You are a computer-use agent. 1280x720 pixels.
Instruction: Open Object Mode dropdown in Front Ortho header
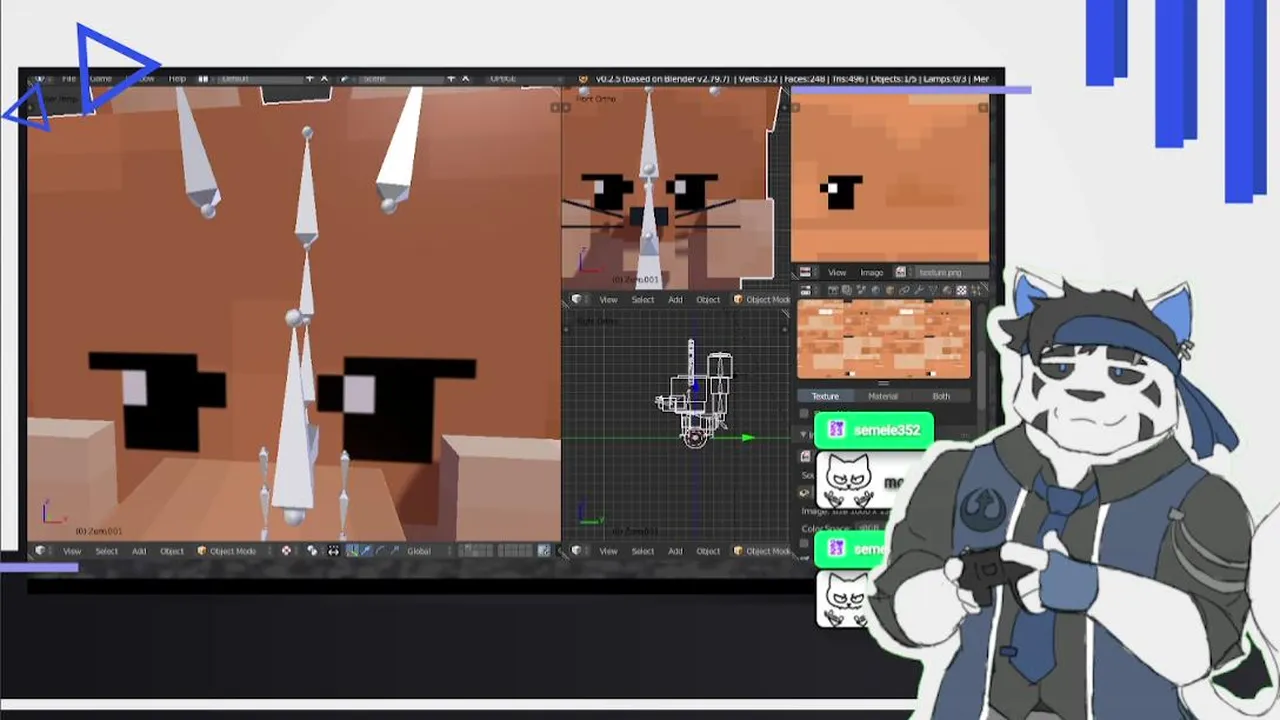(762, 300)
